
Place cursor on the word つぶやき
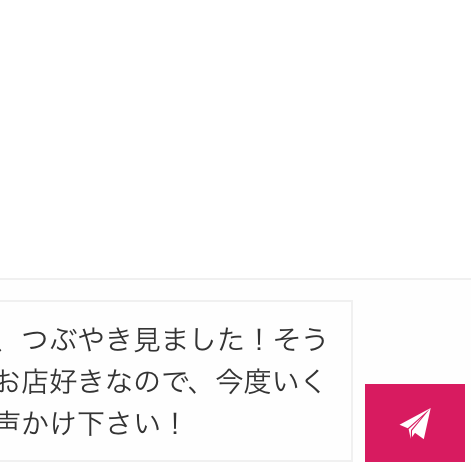77,340
